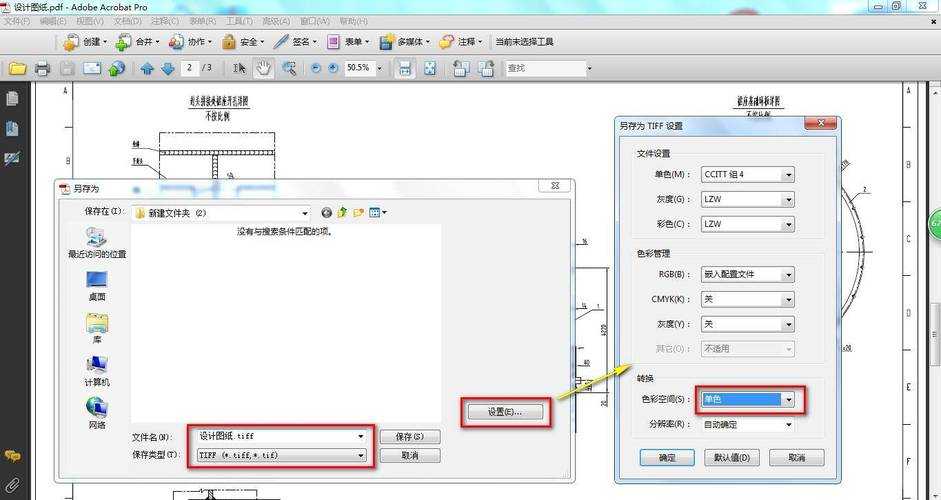
Task: Open the Pages panel in left sidebar
Action: pyautogui.click(x=12, y=98)
